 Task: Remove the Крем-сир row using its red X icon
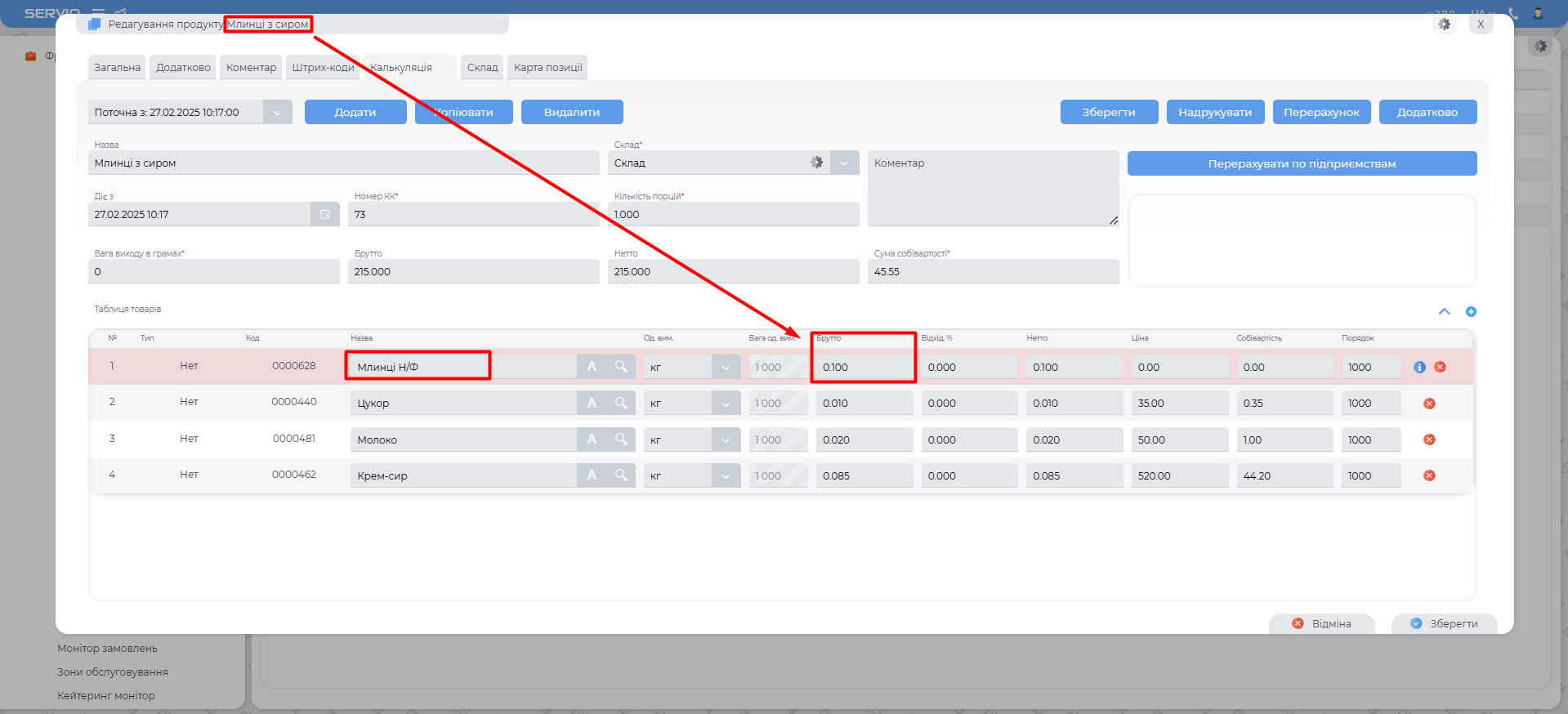click(x=1429, y=475)
